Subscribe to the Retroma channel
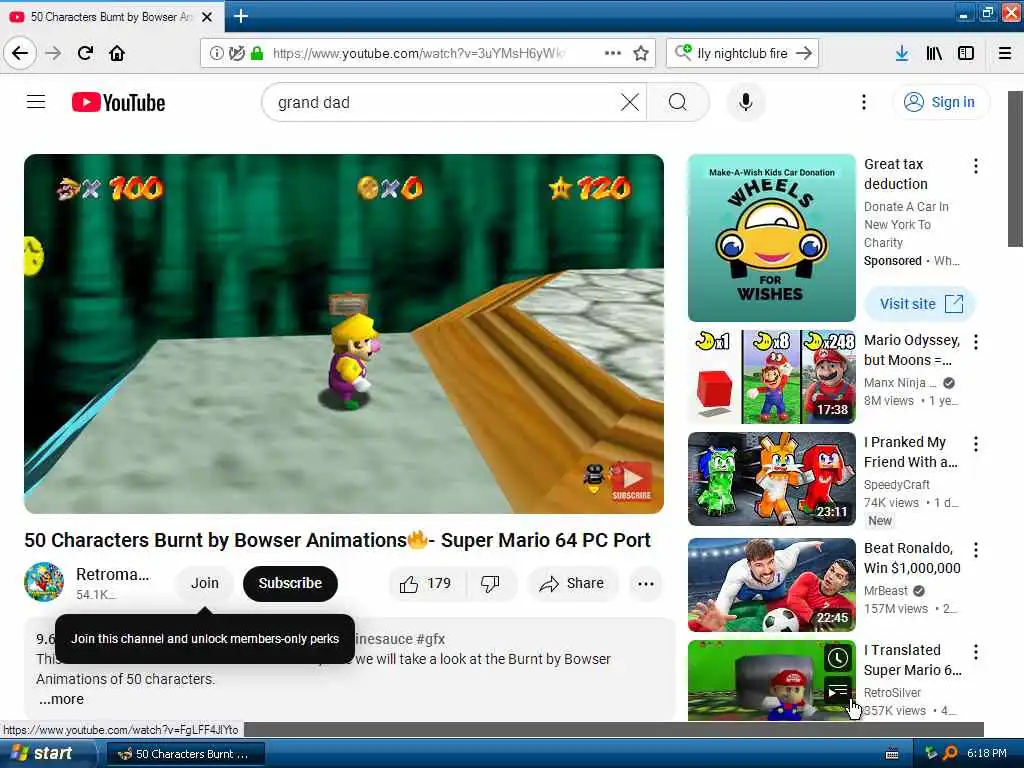This screenshot has height=768, width=1024. click(x=290, y=583)
